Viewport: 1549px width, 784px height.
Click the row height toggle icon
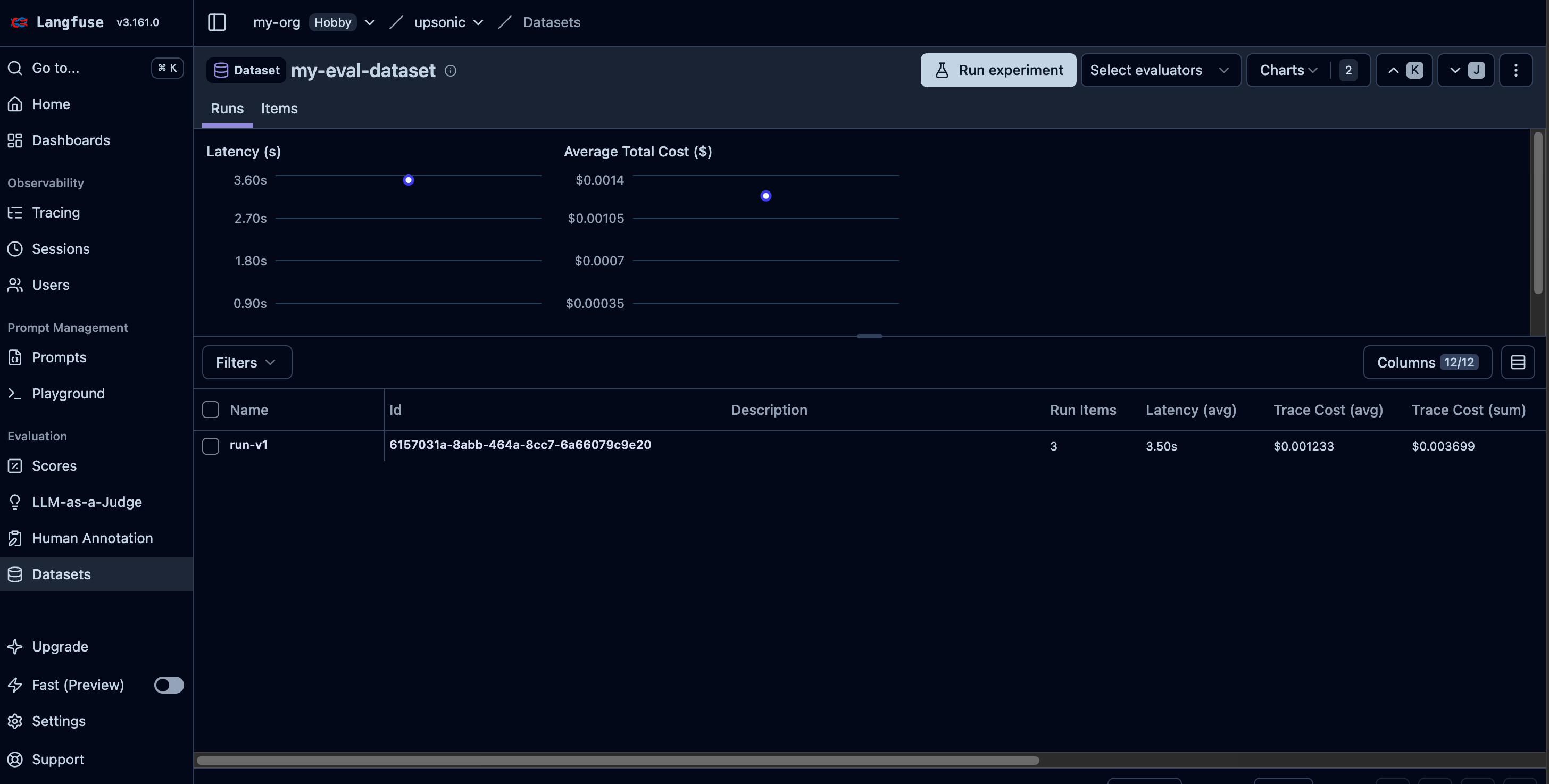[x=1518, y=362]
